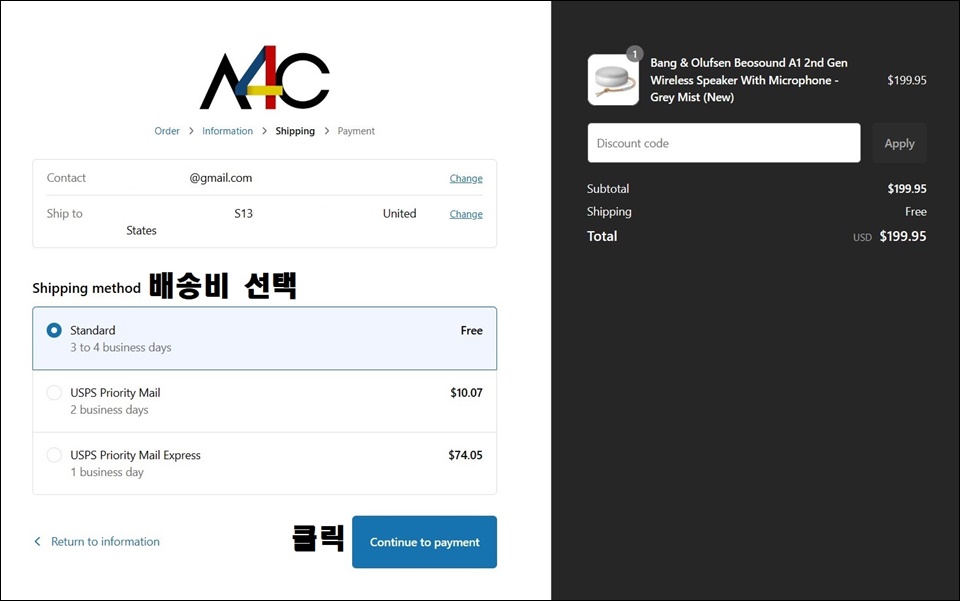Click the '3 to 4 business days' text
The height and width of the screenshot is (601, 960).
121,348
